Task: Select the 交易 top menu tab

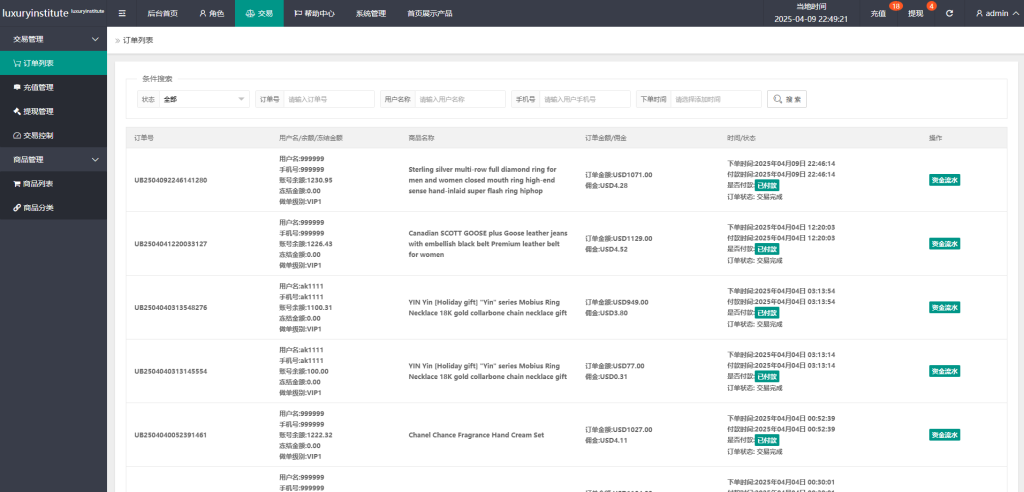Action: pos(259,13)
